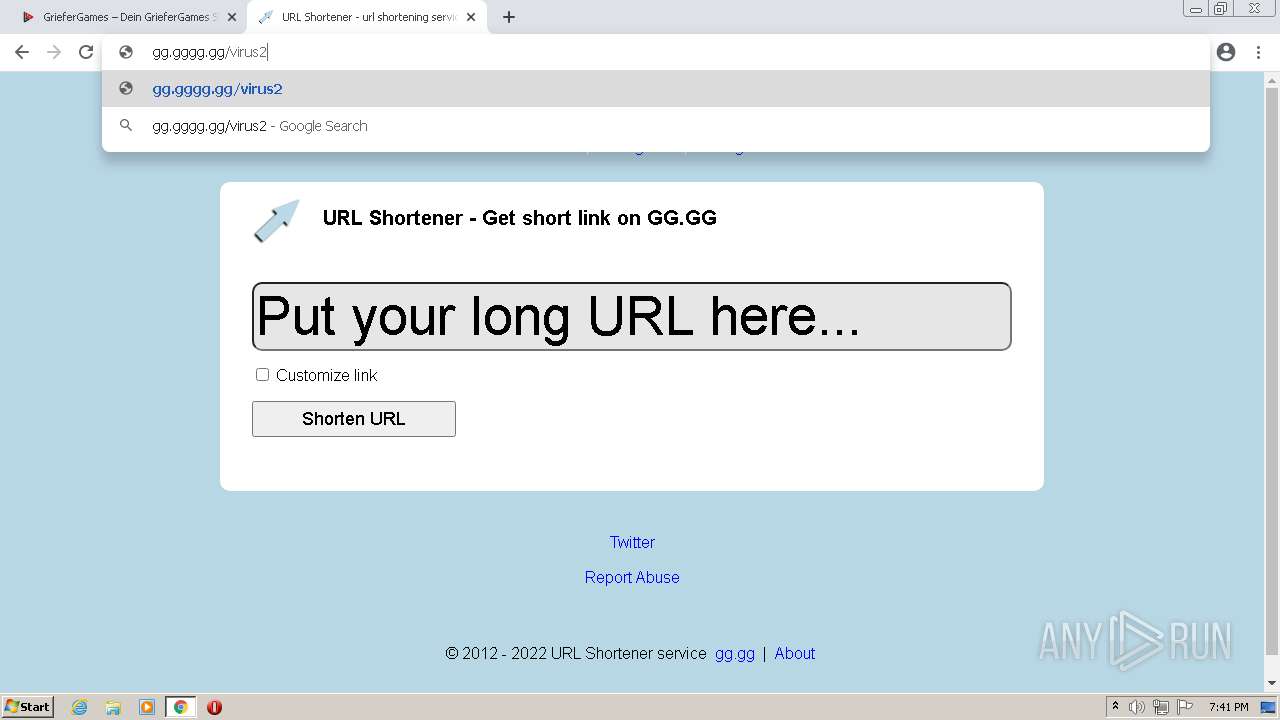Switch to the GrieferGames tab

pyautogui.click(x=125, y=17)
